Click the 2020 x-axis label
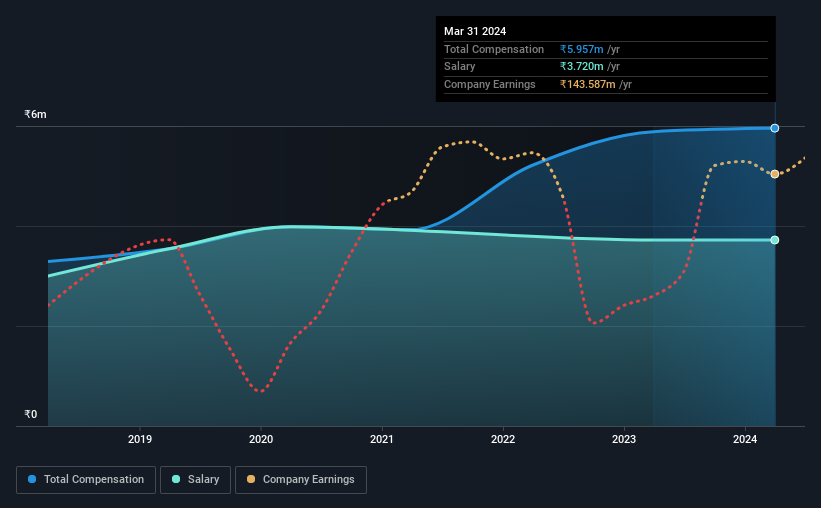The height and width of the screenshot is (508, 821). [x=261, y=439]
